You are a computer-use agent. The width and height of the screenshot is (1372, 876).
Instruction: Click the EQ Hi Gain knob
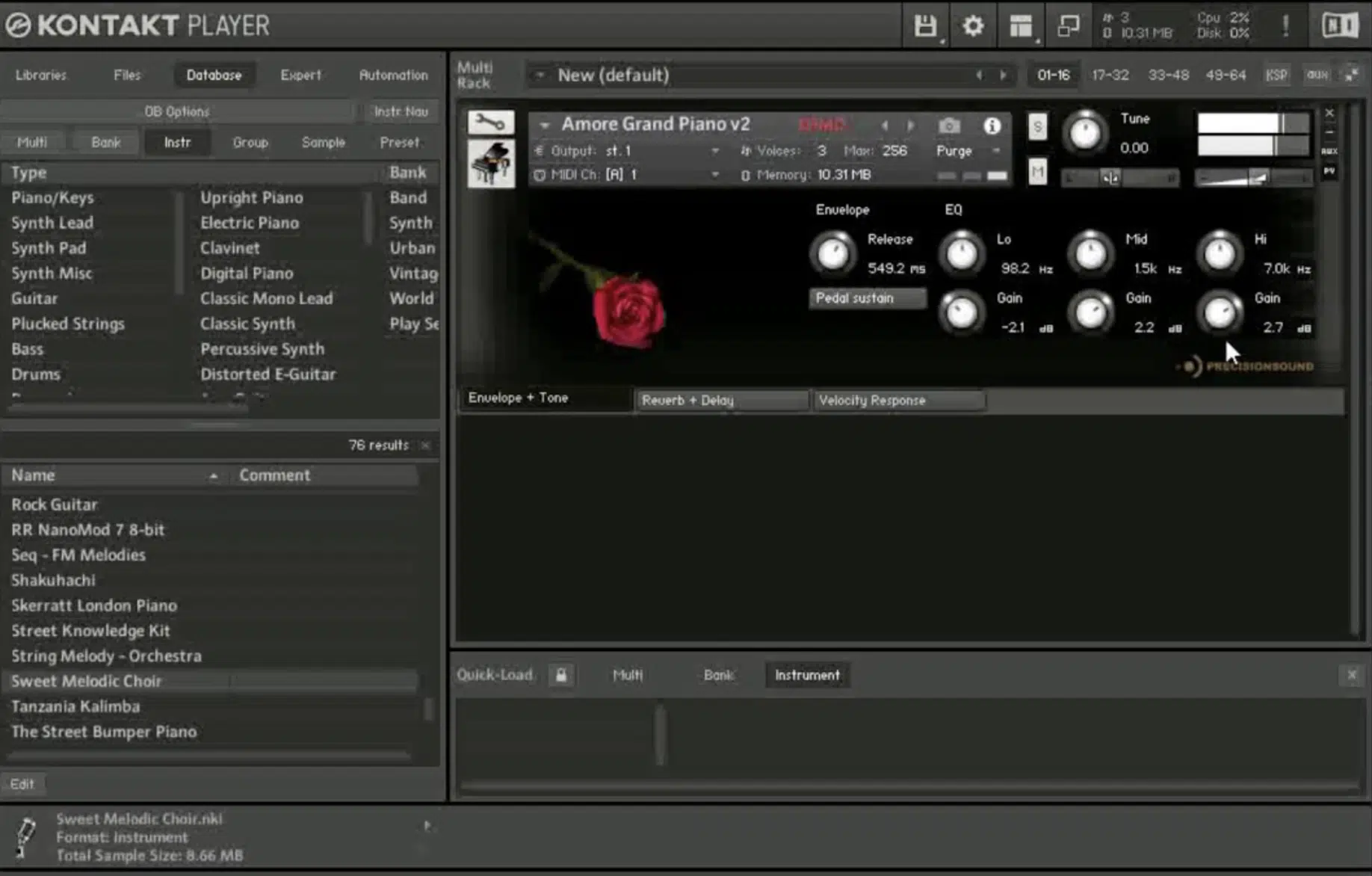pyautogui.click(x=1219, y=312)
